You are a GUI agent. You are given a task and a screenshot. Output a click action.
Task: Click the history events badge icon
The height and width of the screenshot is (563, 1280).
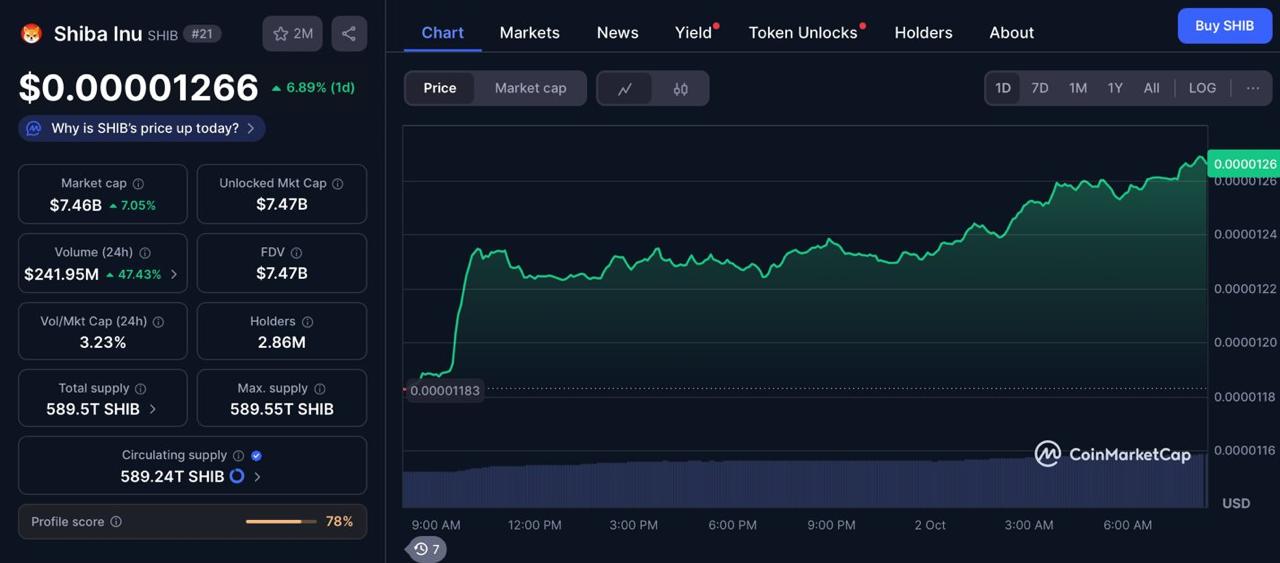(x=427, y=549)
